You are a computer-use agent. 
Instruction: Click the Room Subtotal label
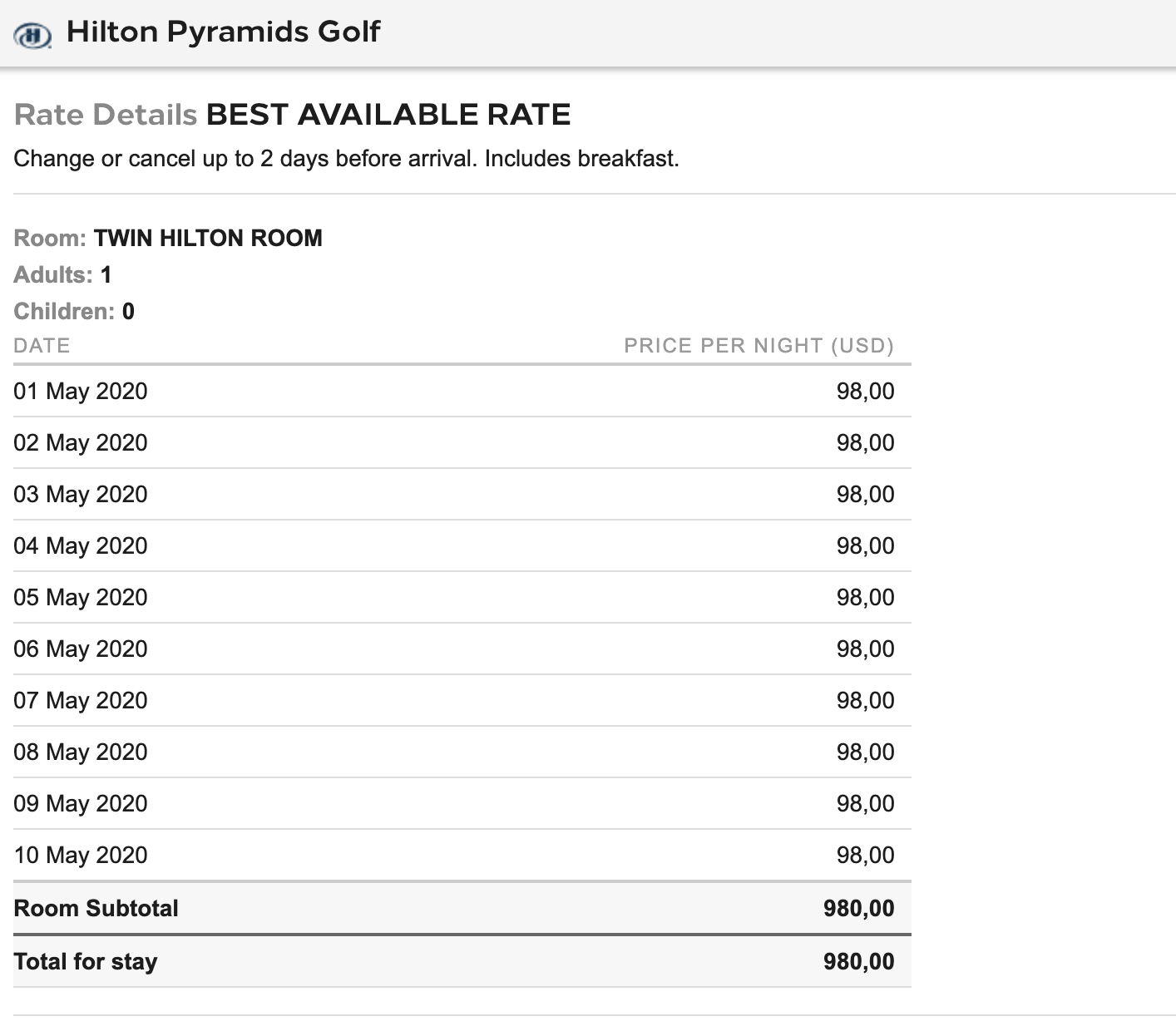click(x=96, y=908)
